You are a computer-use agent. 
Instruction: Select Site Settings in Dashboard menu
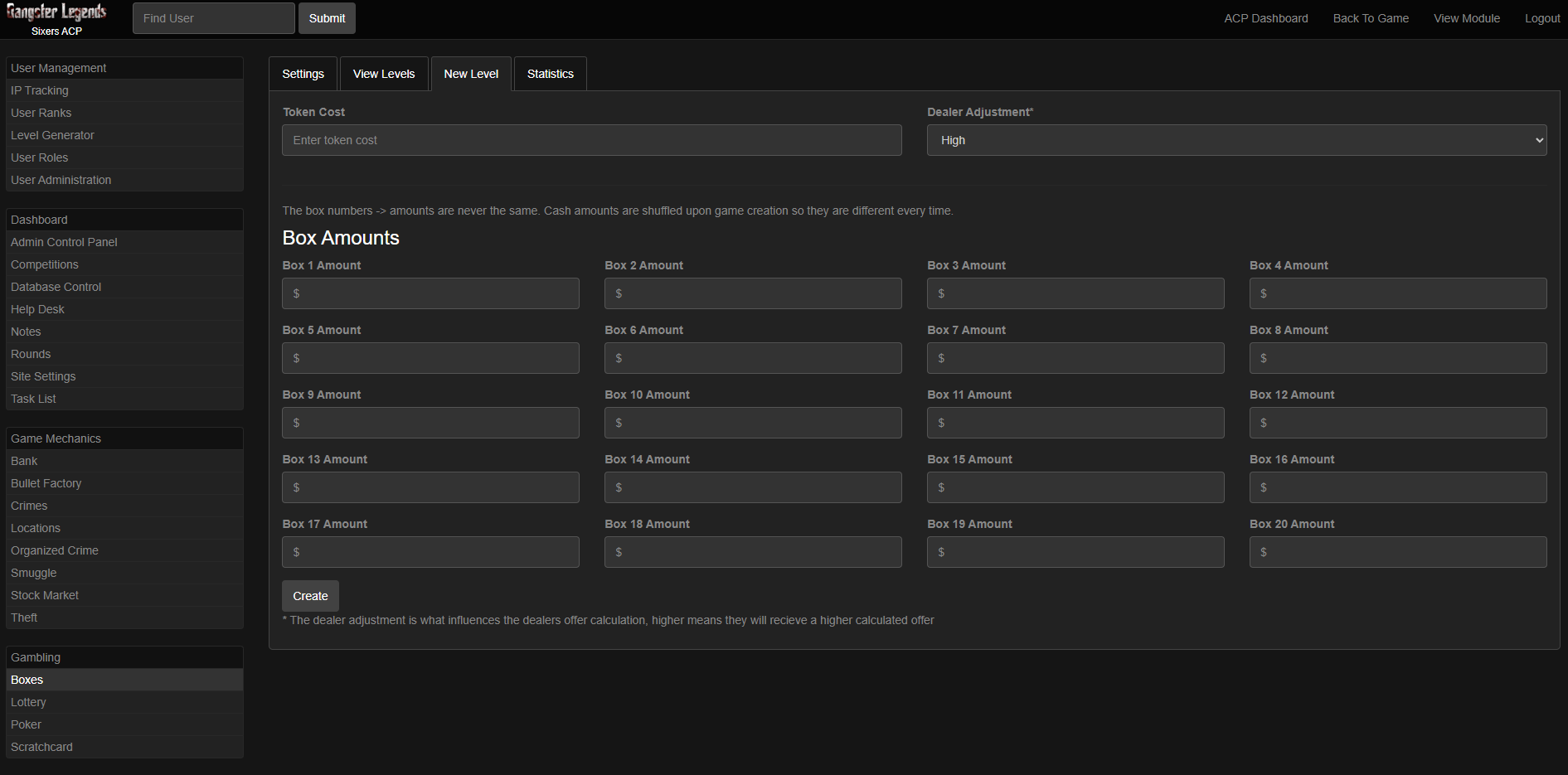pyautogui.click(x=43, y=376)
